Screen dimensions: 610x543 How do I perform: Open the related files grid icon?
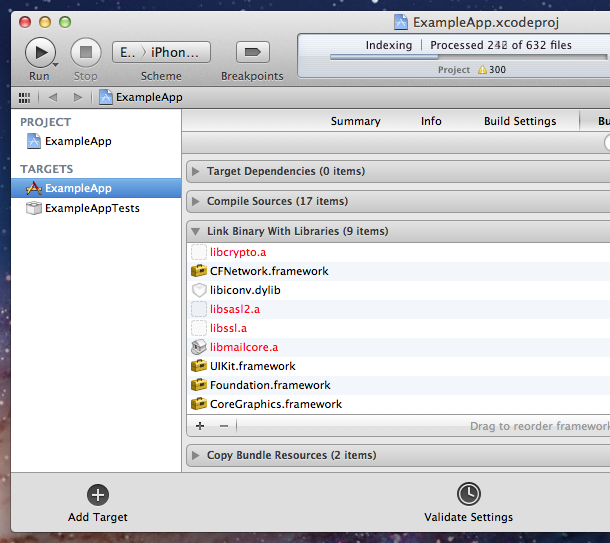25,98
